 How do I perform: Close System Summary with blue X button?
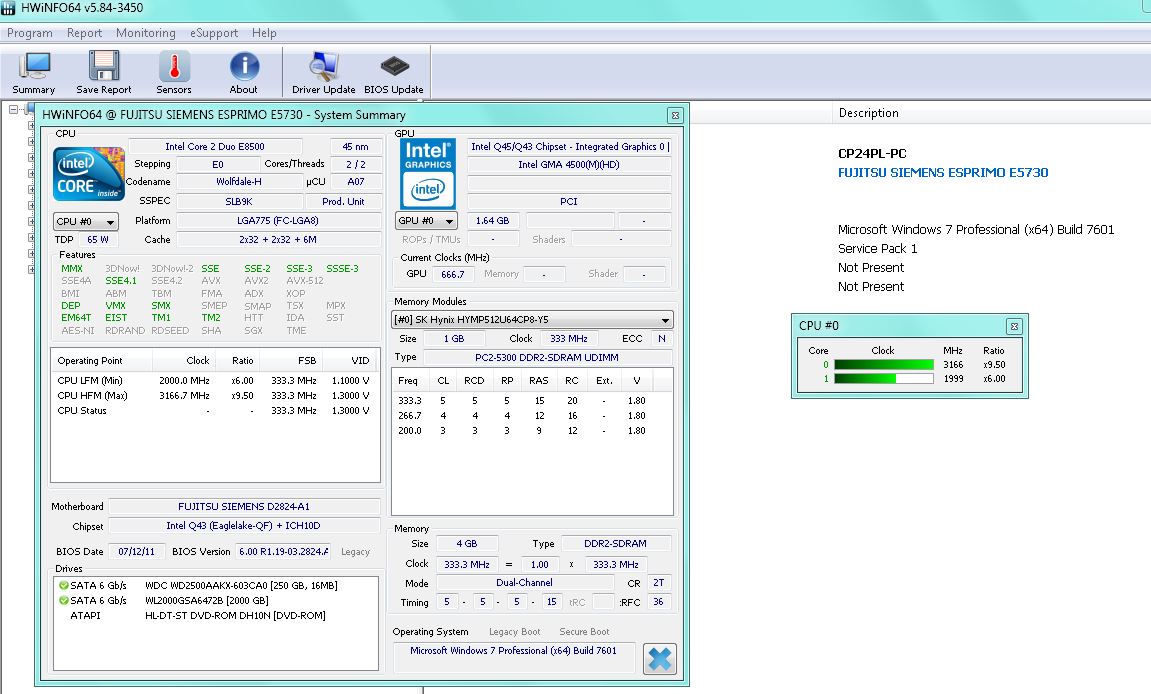pos(659,659)
